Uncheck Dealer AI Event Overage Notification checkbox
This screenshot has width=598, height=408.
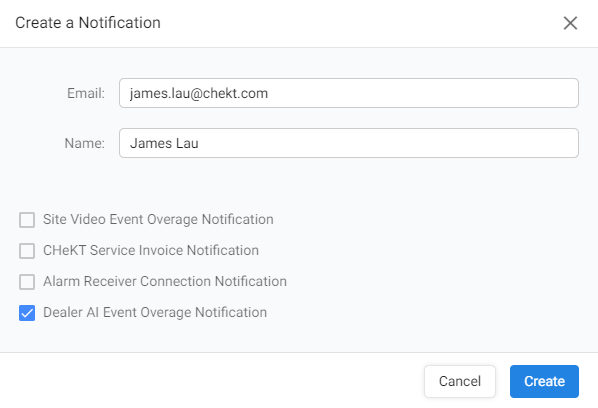pos(27,313)
